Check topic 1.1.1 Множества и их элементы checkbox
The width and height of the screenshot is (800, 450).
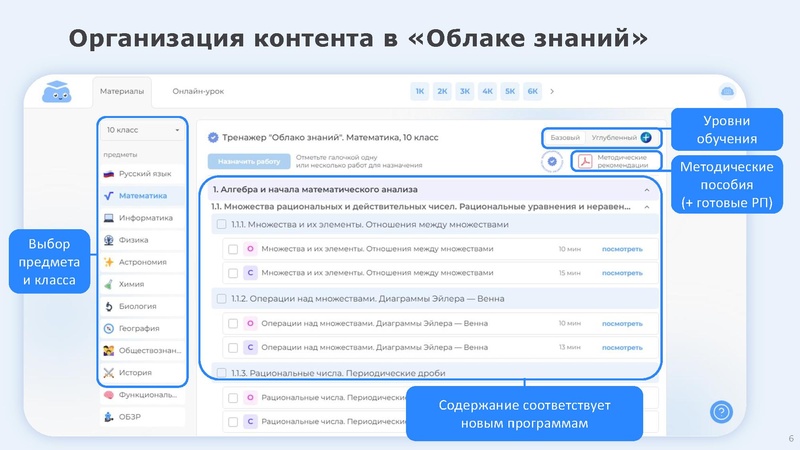coord(221,224)
